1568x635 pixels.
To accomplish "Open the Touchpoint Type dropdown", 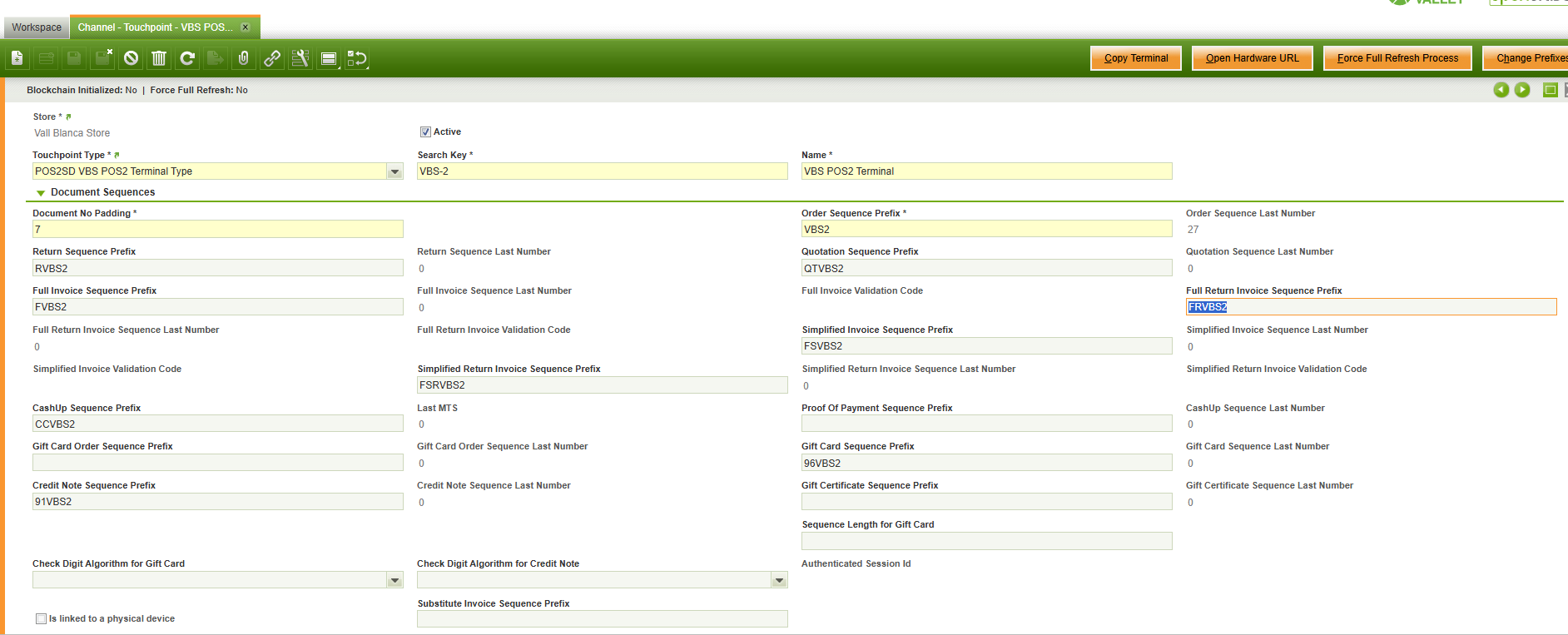I will [x=394, y=171].
